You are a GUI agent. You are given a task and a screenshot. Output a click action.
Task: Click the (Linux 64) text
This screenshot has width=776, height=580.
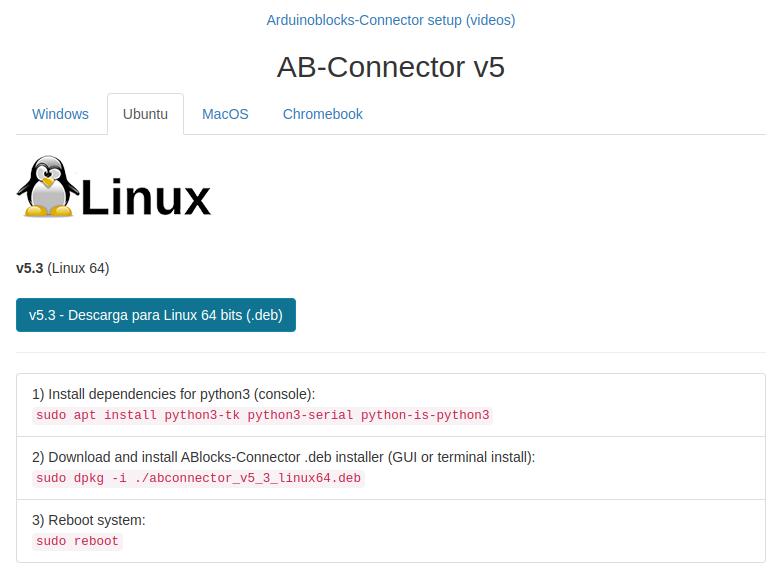(x=78, y=268)
